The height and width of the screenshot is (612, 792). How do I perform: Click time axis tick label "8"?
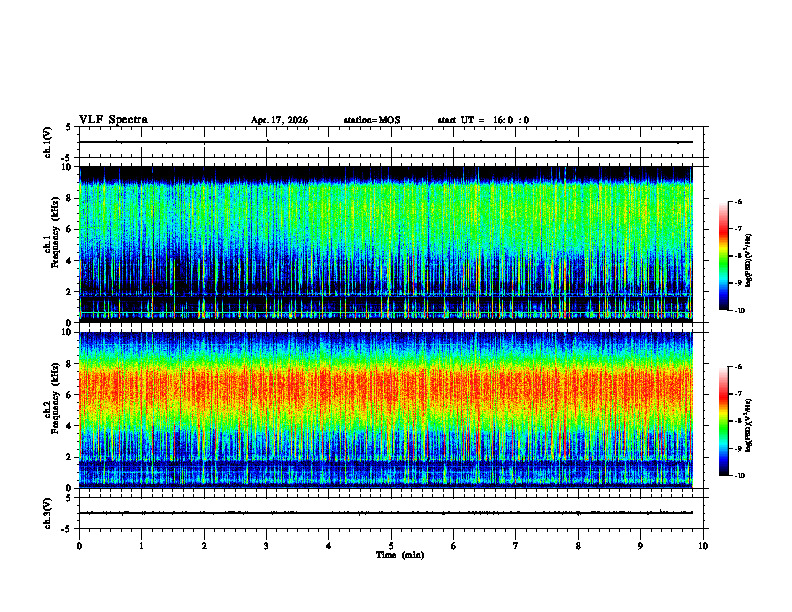[x=578, y=546]
